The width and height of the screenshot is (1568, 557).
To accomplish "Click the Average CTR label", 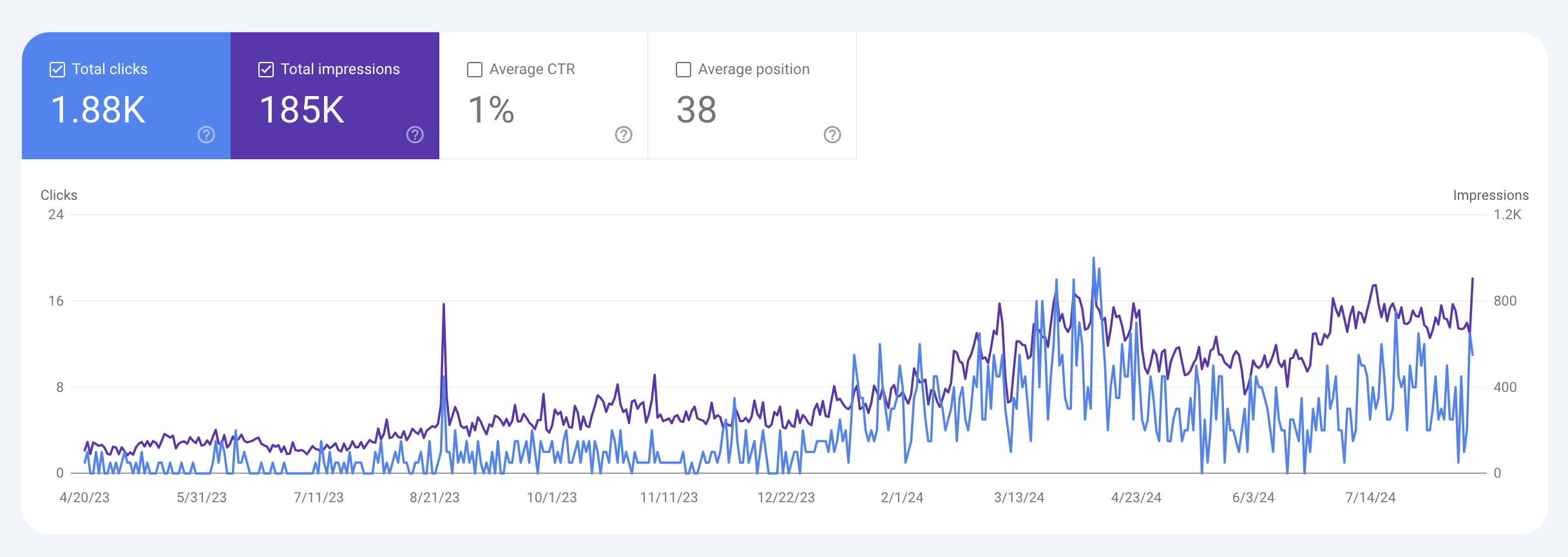I will pos(532,69).
